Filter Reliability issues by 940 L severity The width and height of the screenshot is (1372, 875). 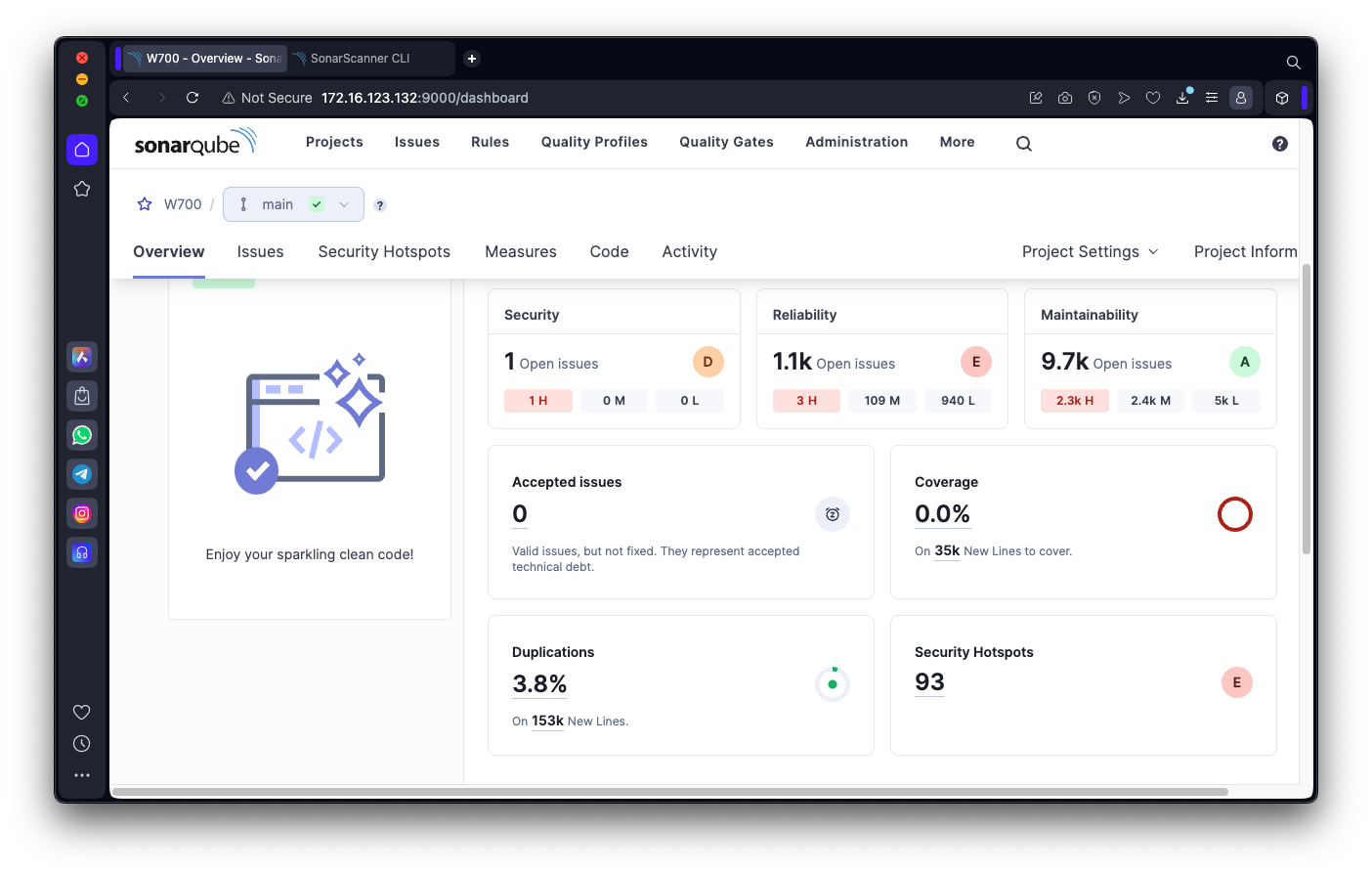[x=958, y=401]
